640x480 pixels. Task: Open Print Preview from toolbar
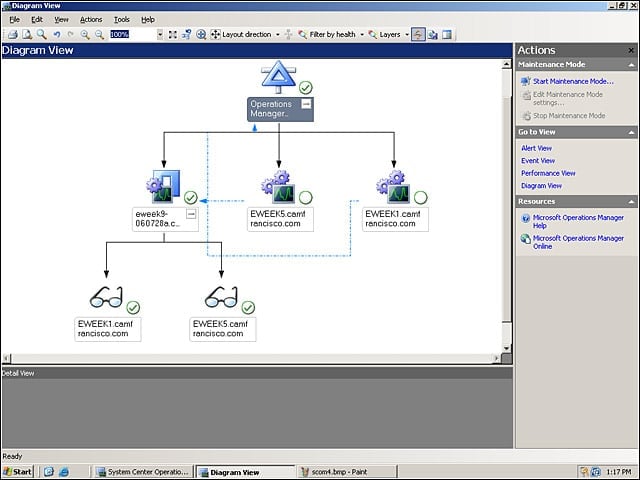pyautogui.click(x=27, y=35)
